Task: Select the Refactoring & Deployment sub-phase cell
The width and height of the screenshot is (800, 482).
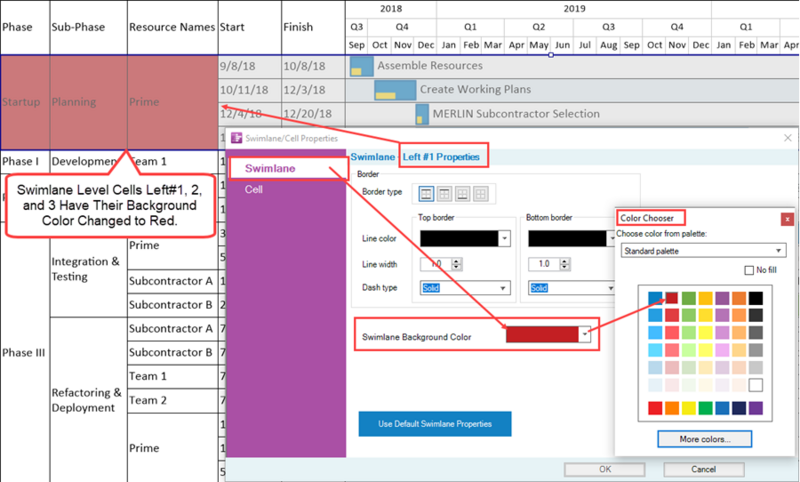Action: tap(89, 400)
